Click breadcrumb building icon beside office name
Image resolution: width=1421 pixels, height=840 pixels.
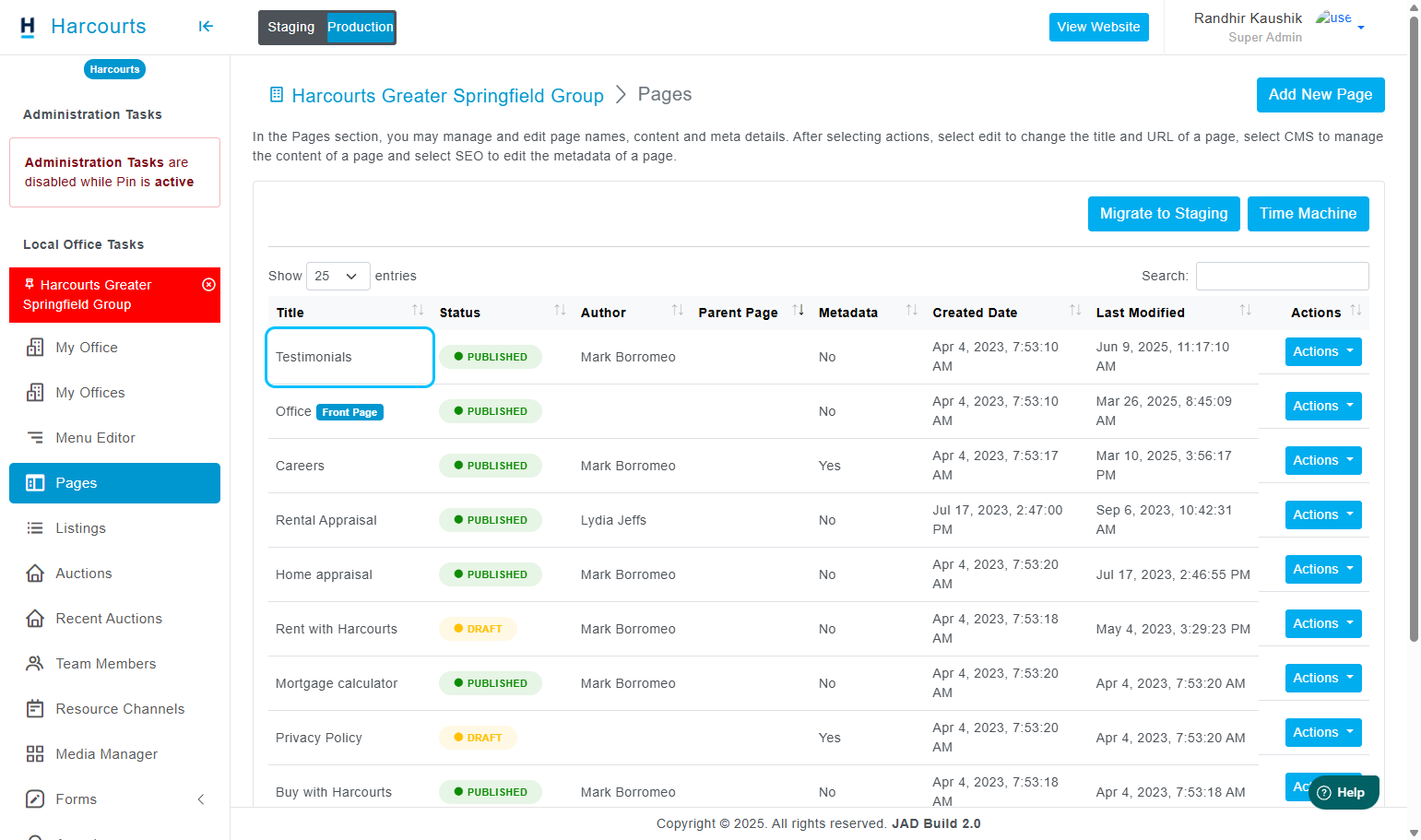tap(276, 95)
